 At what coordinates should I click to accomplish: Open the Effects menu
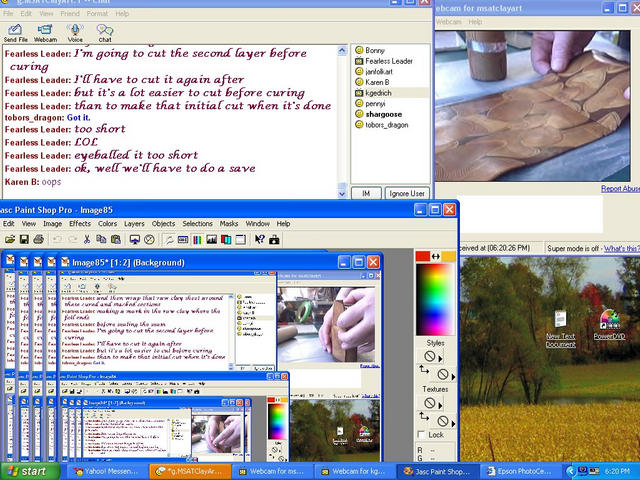point(80,224)
